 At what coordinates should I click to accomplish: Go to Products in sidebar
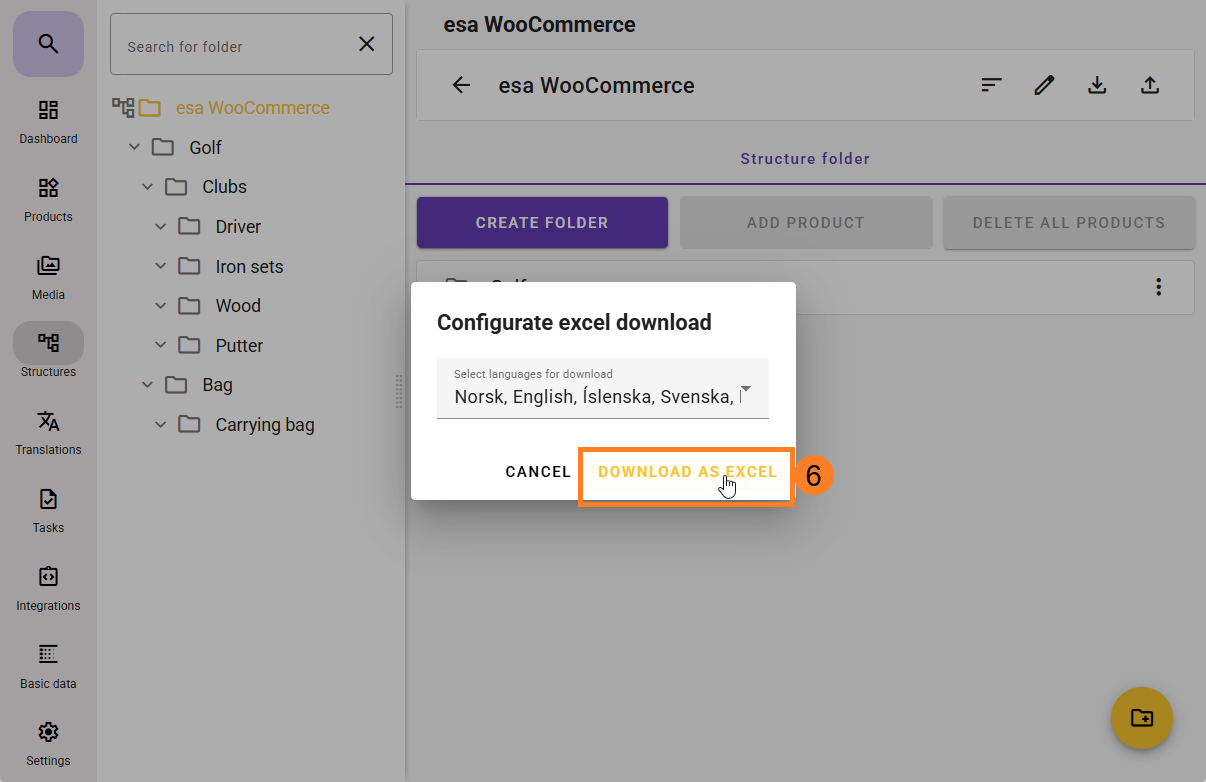48,200
